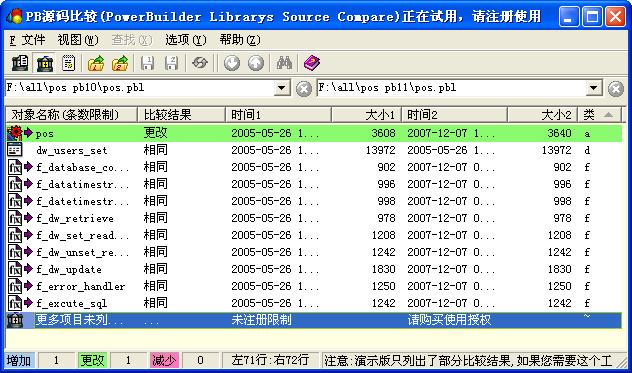This screenshot has height=373, width=632.
Task: Click the application icon beside pos row
Action: pyautogui.click(x=15, y=133)
